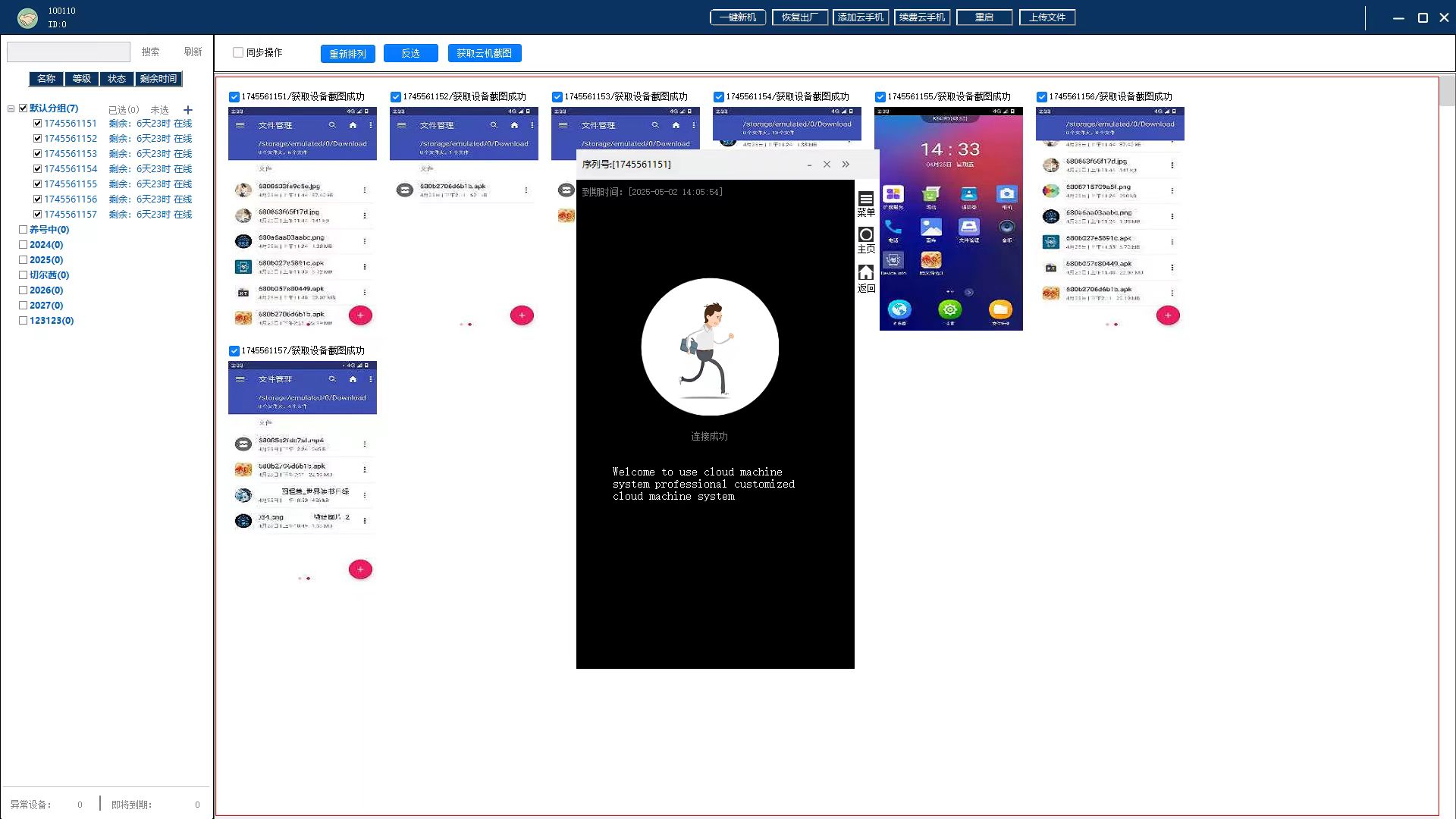Close the 序列号 1745561151 popup window
1456x819 pixels.
tap(827, 165)
